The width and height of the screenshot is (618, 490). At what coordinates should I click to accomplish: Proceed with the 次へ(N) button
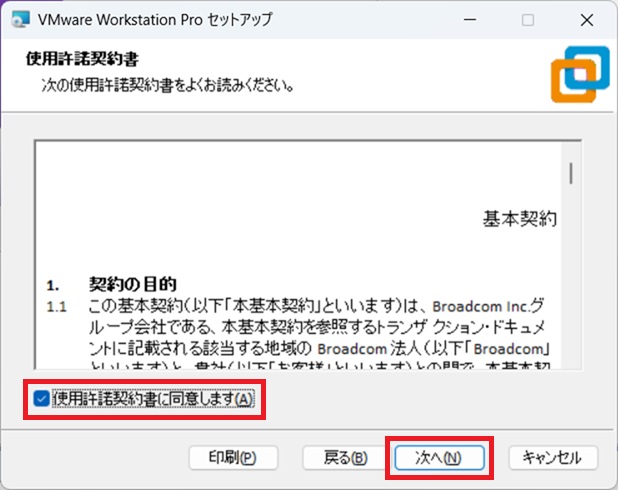click(x=439, y=458)
